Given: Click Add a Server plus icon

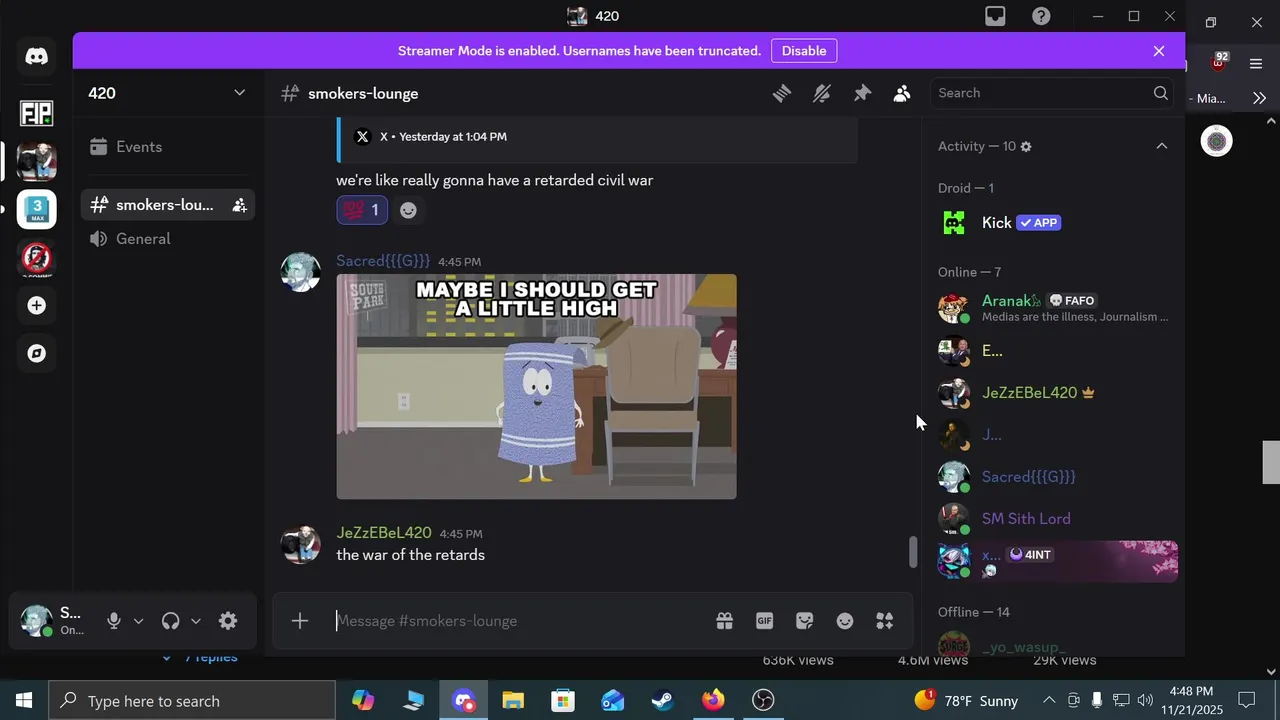Looking at the screenshot, I should [37, 305].
